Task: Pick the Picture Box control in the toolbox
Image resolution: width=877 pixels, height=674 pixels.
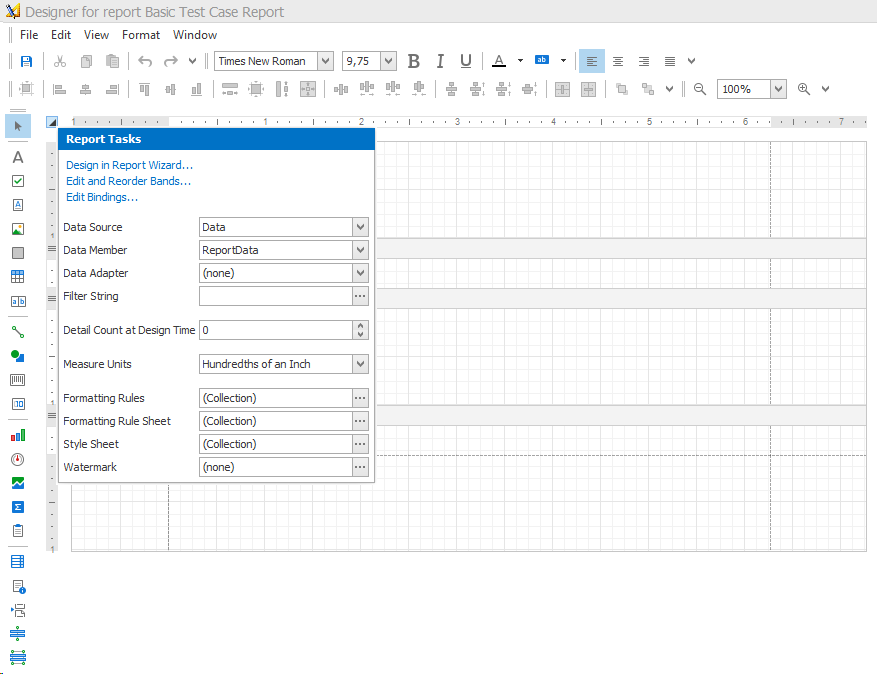Action: [x=18, y=229]
